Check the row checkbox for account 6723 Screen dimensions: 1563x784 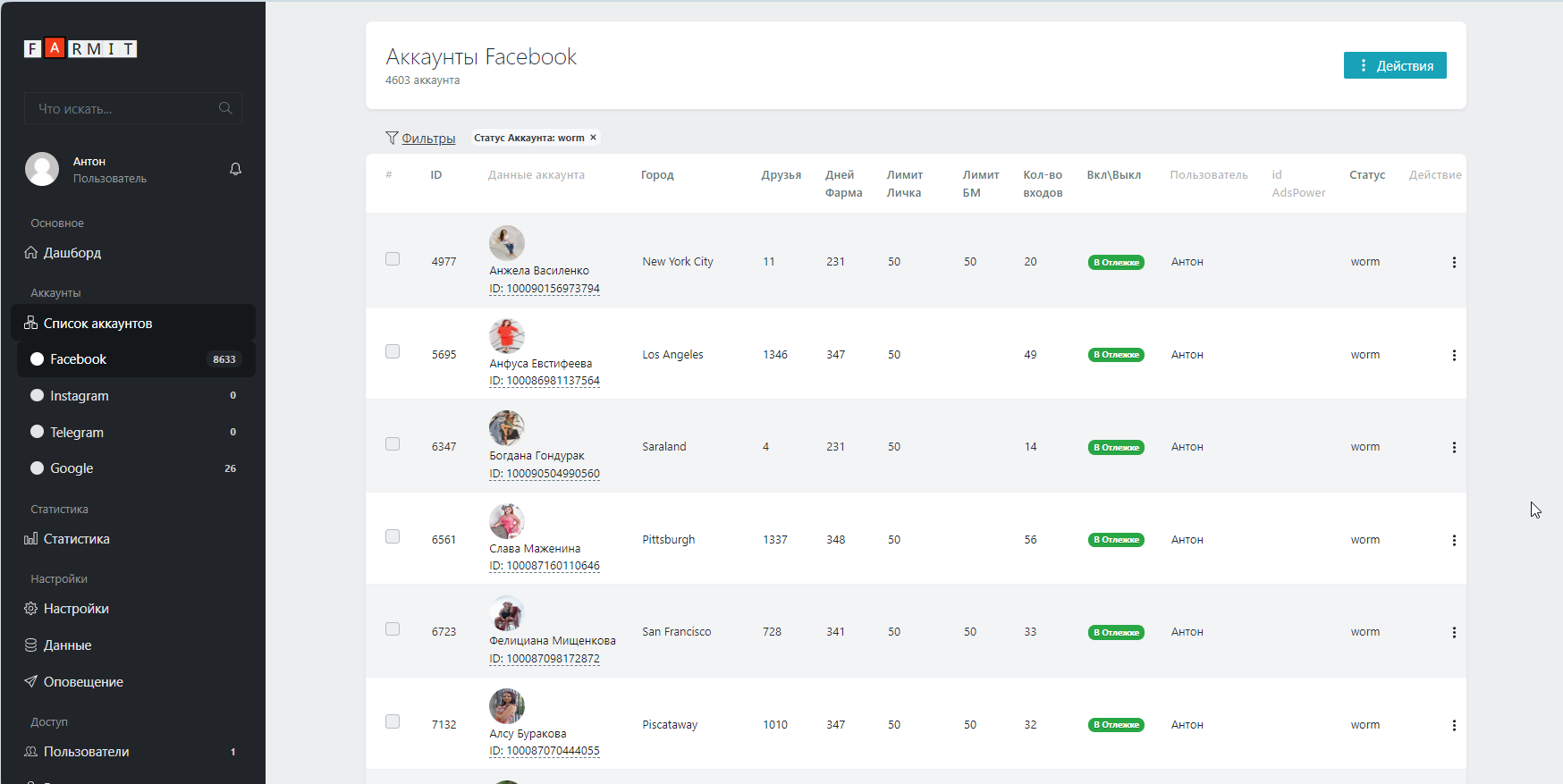tap(393, 629)
